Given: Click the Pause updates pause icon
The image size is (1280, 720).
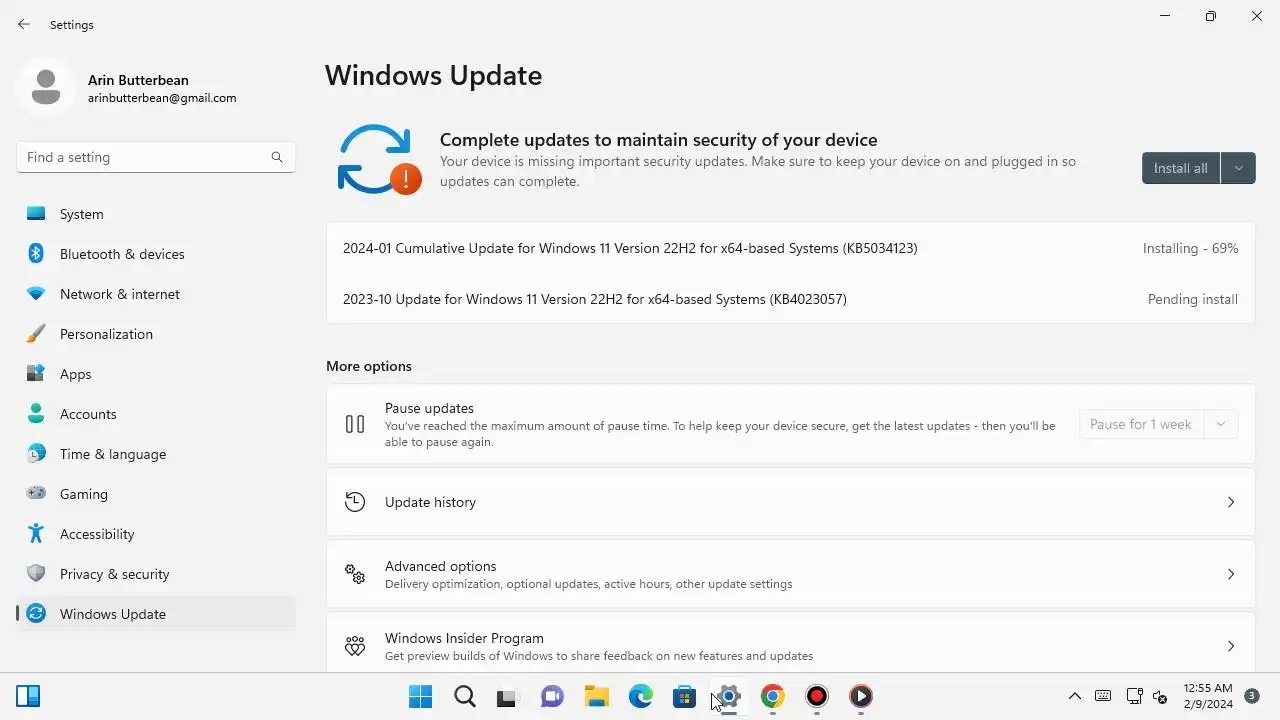Looking at the screenshot, I should pyautogui.click(x=355, y=424).
